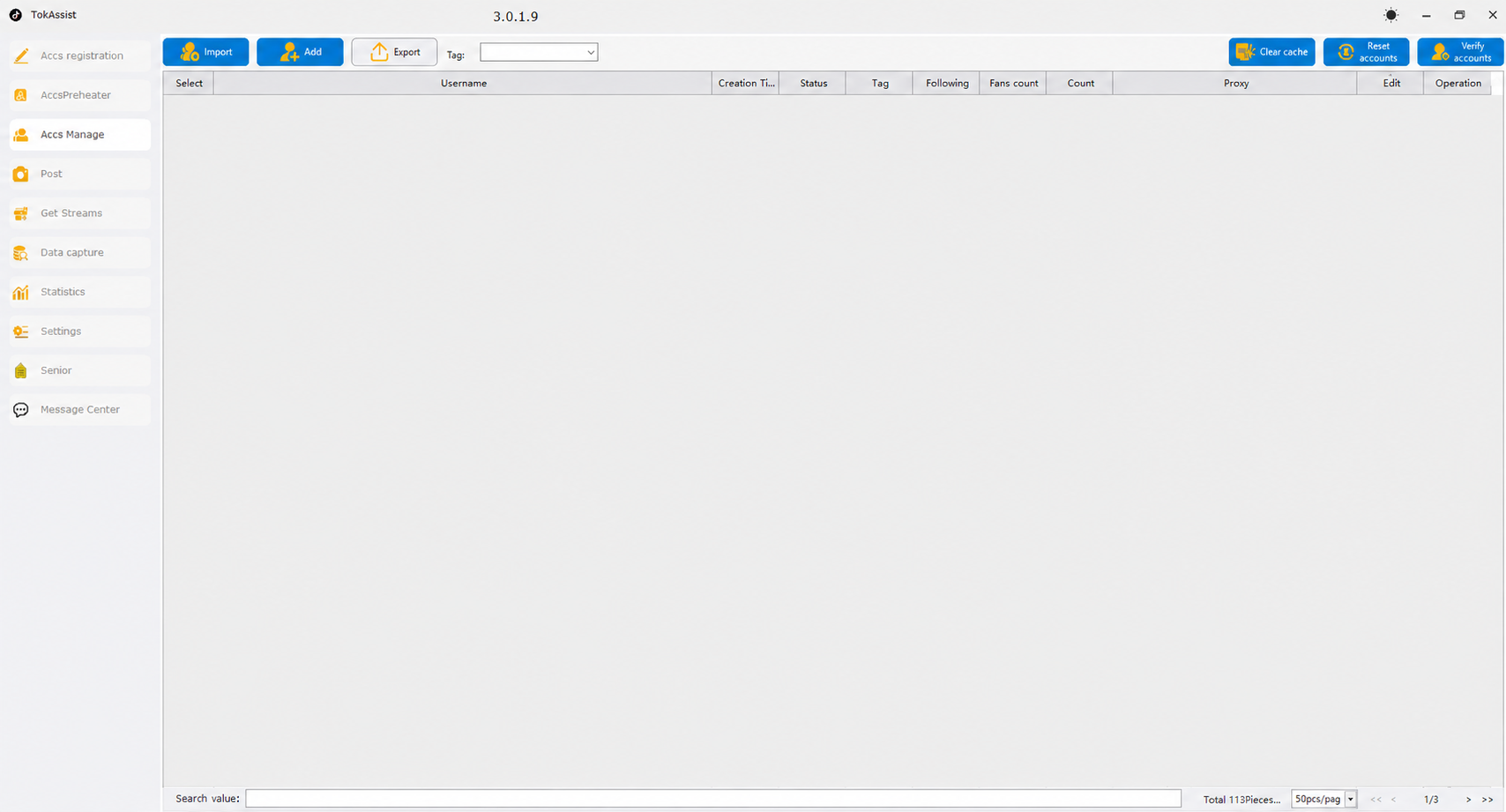Click the Senior sidebar icon
This screenshot has height=812, width=1506.
[x=21, y=371]
